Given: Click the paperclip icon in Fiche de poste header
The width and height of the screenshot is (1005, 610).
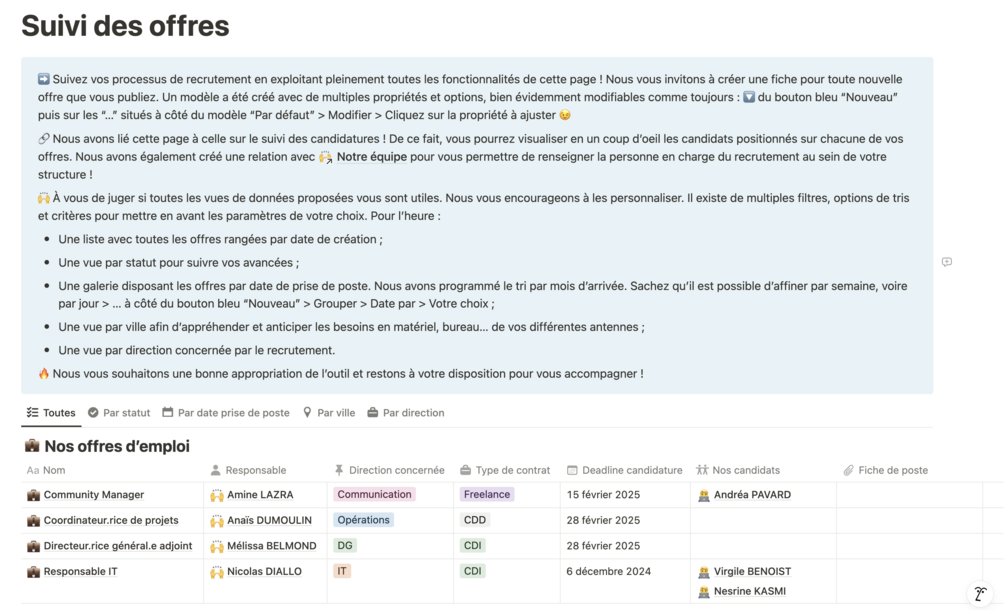Looking at the screenshot, I should pos(848,470).
